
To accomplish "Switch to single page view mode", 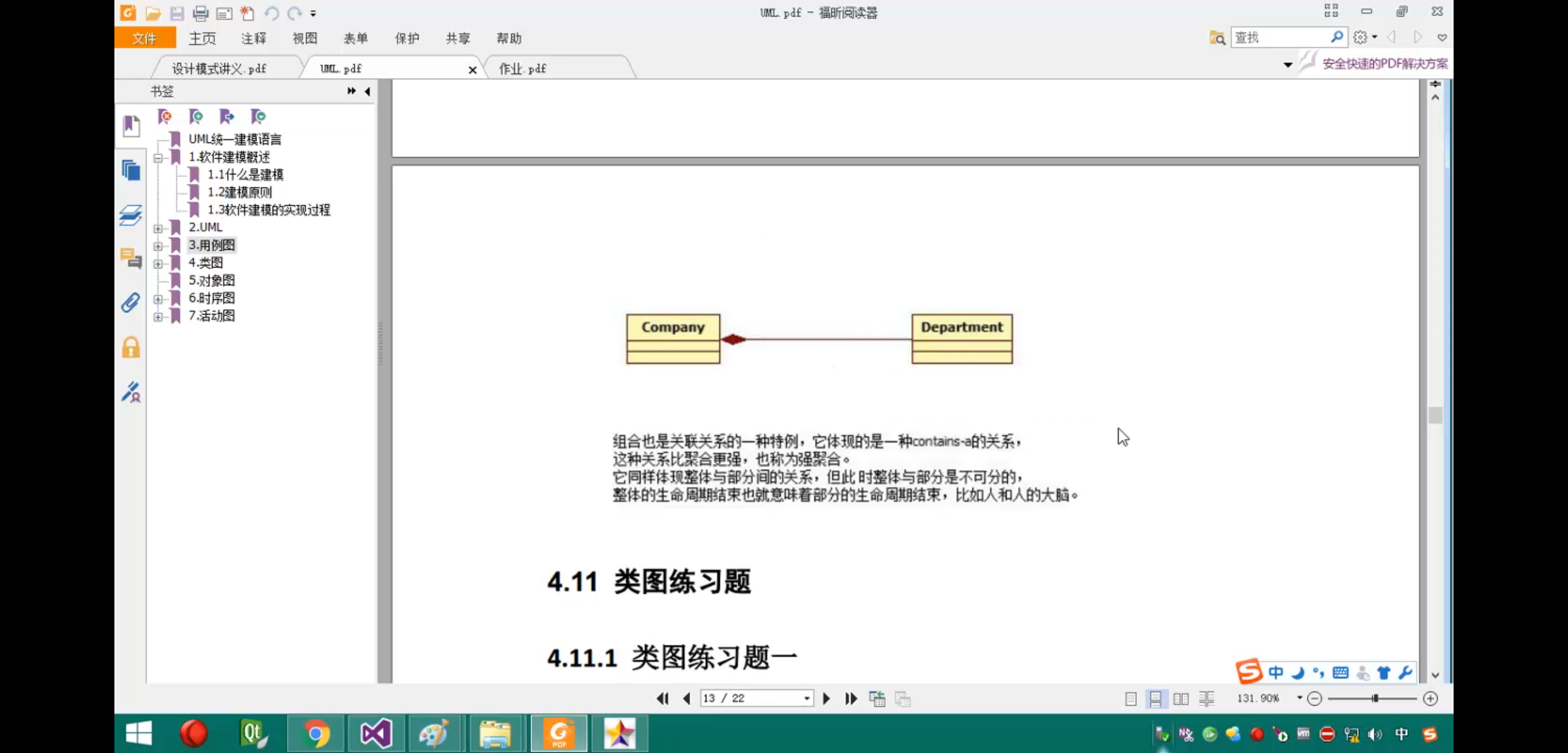I will [x=1131, y=699].
